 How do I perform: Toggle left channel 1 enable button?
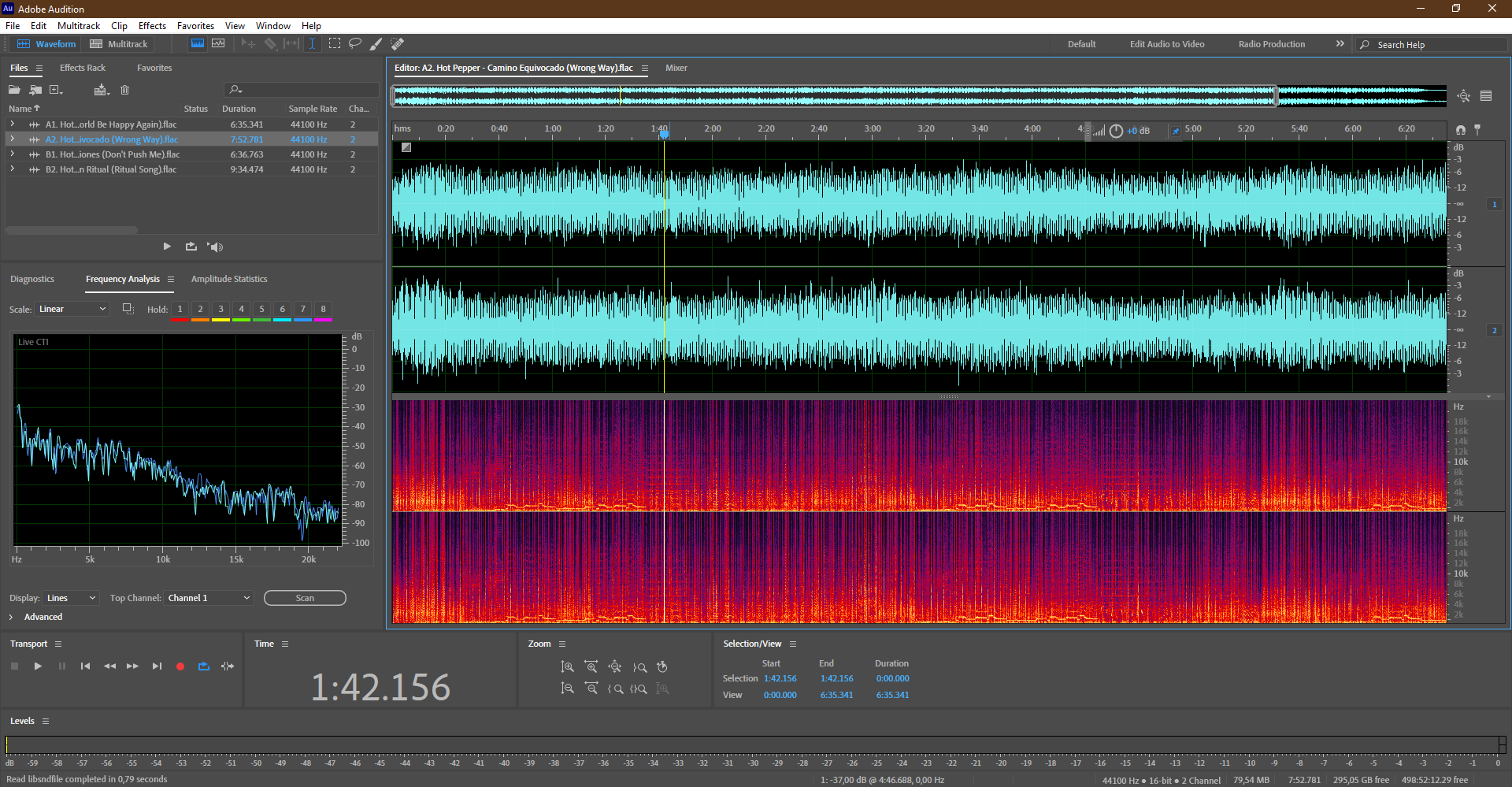click(1494, 204)
